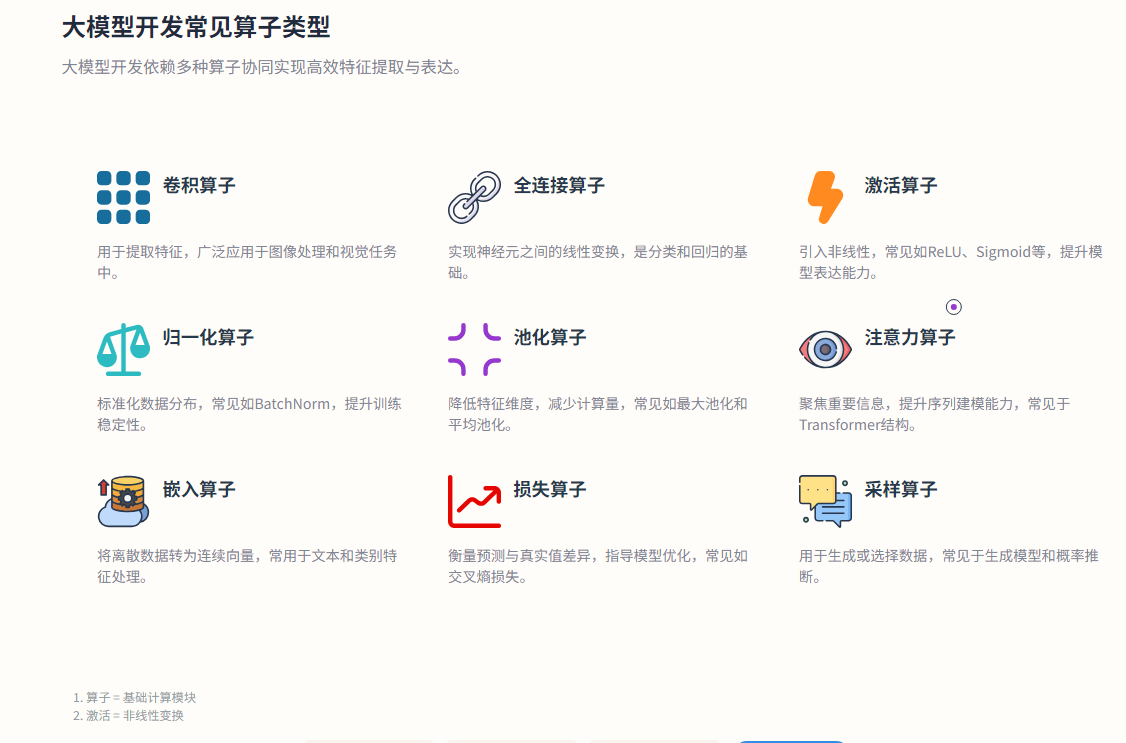Screen dimensions: 1126x743
Task: Click the chain link icon for 全连接算子
Action: pyautogui.click(x=475, y=197)
